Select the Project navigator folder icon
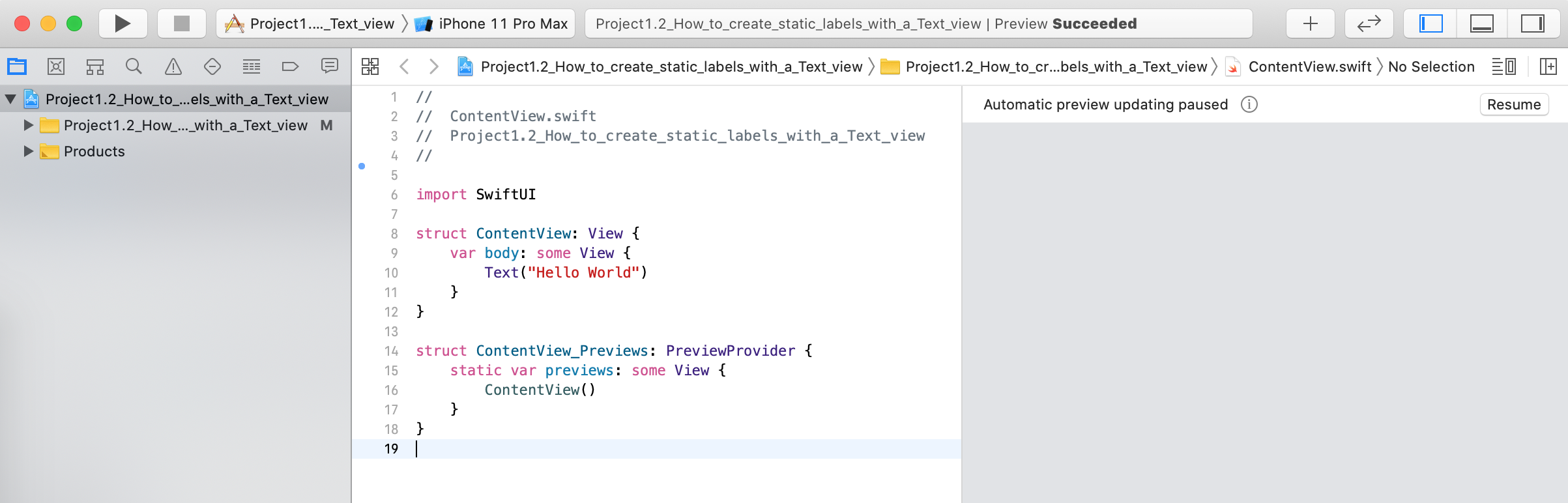 [17, 66]
